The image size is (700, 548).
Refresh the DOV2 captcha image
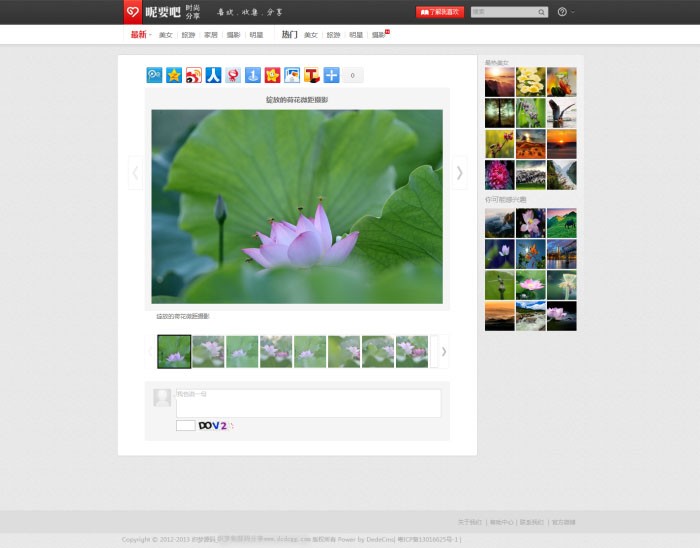[216, 425]
